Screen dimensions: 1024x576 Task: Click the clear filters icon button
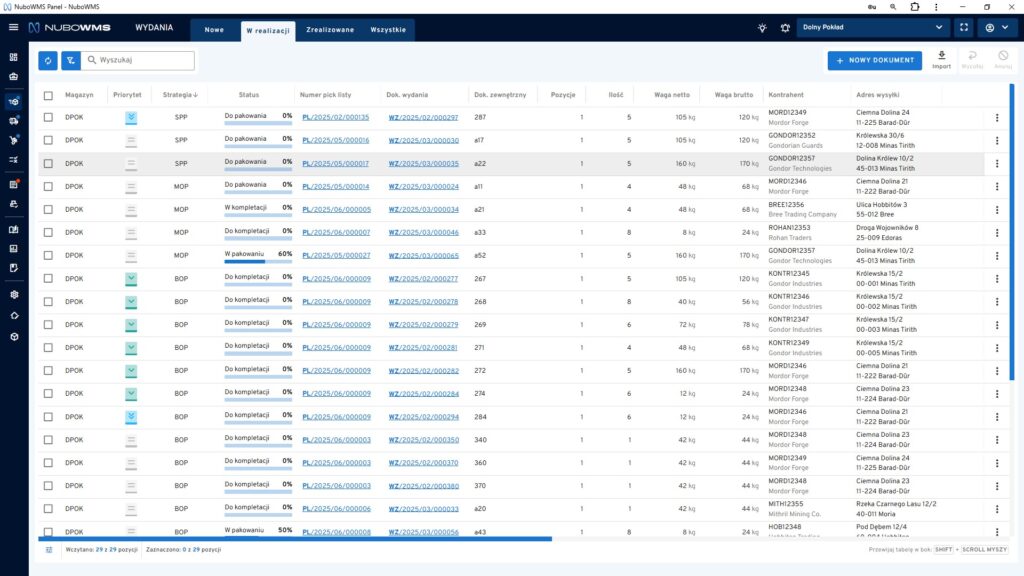[70, 61]
